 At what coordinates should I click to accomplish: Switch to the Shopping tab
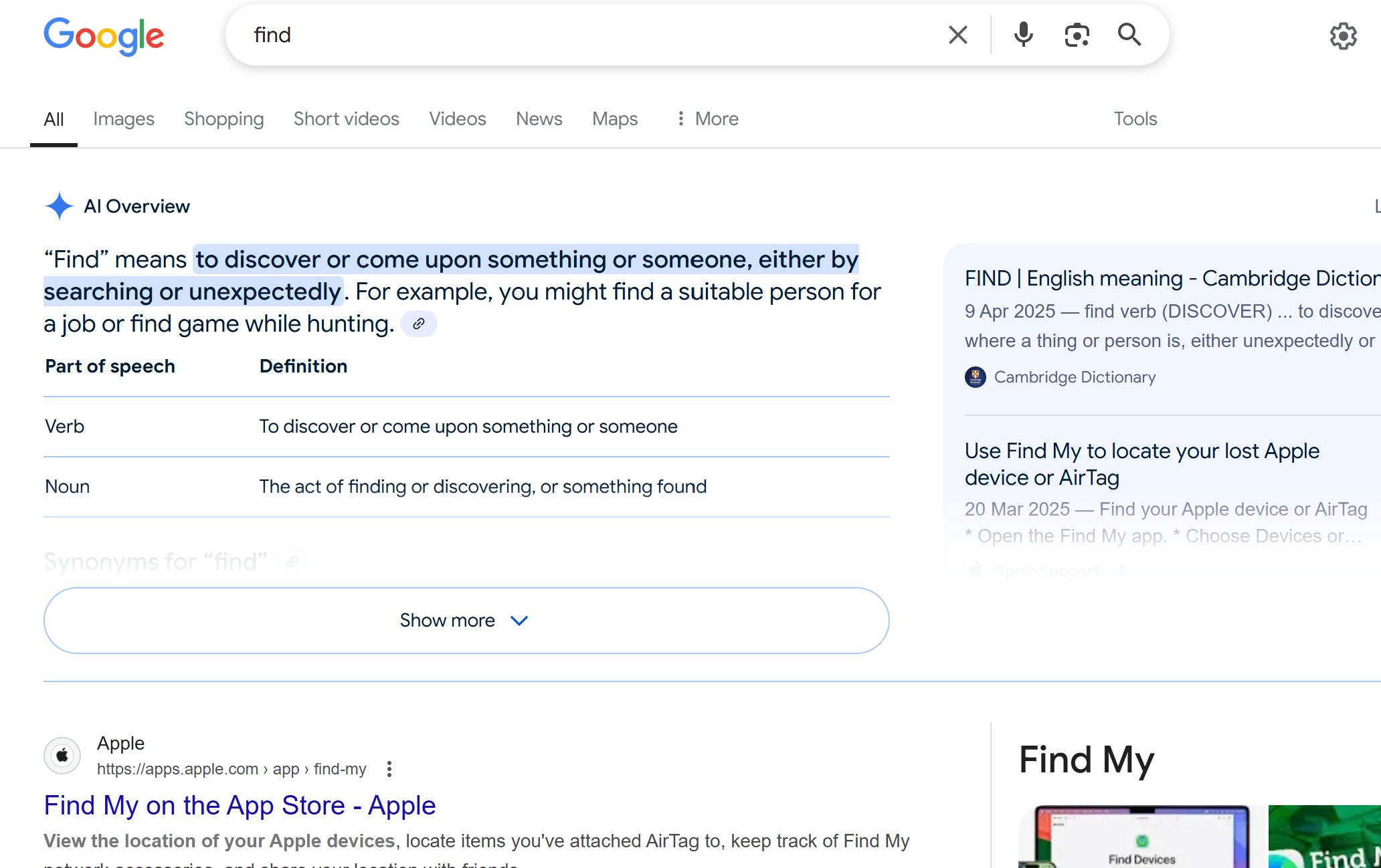224,119
